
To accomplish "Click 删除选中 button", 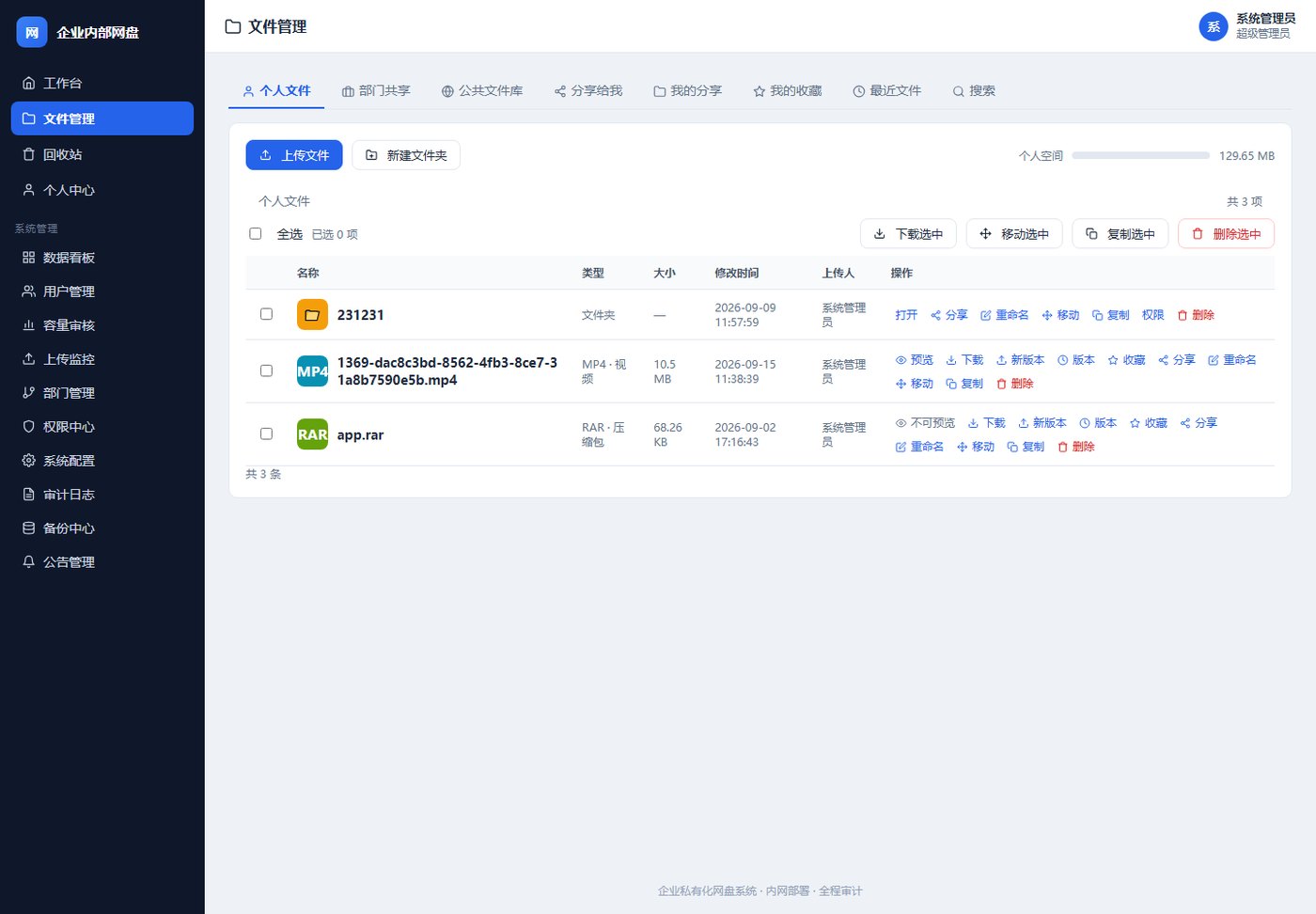I will pos(1226,233).
